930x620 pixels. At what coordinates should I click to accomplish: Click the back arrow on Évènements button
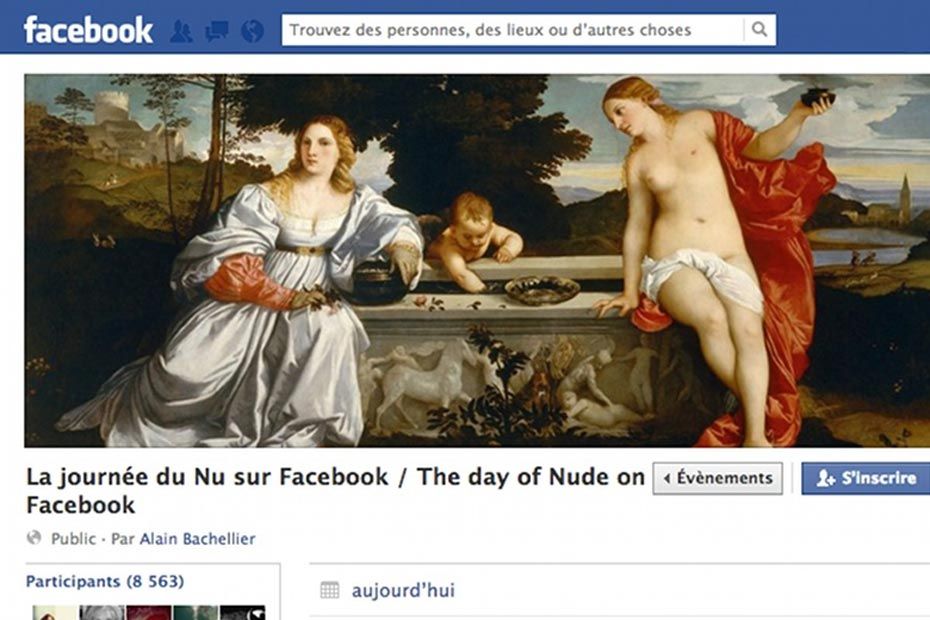click(x=667, y=478)
